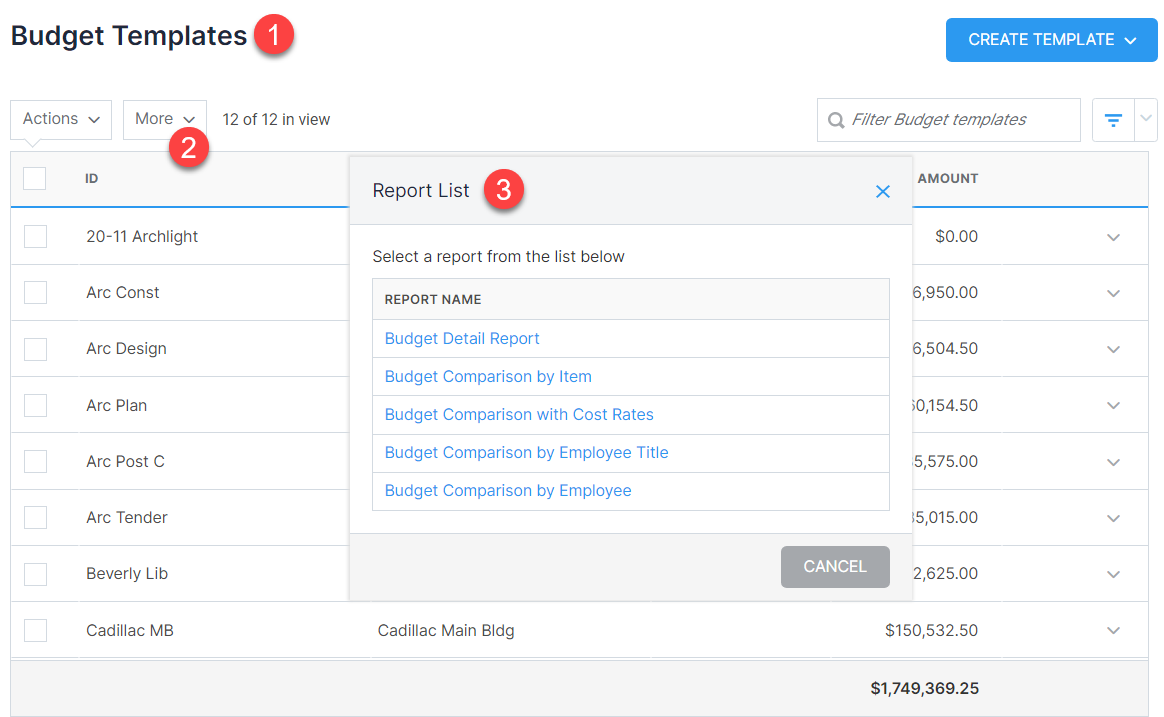This screenshot has height=717, width=1164.
Task: Click the magnifying glass in the filter box
Action: [836, 119]
